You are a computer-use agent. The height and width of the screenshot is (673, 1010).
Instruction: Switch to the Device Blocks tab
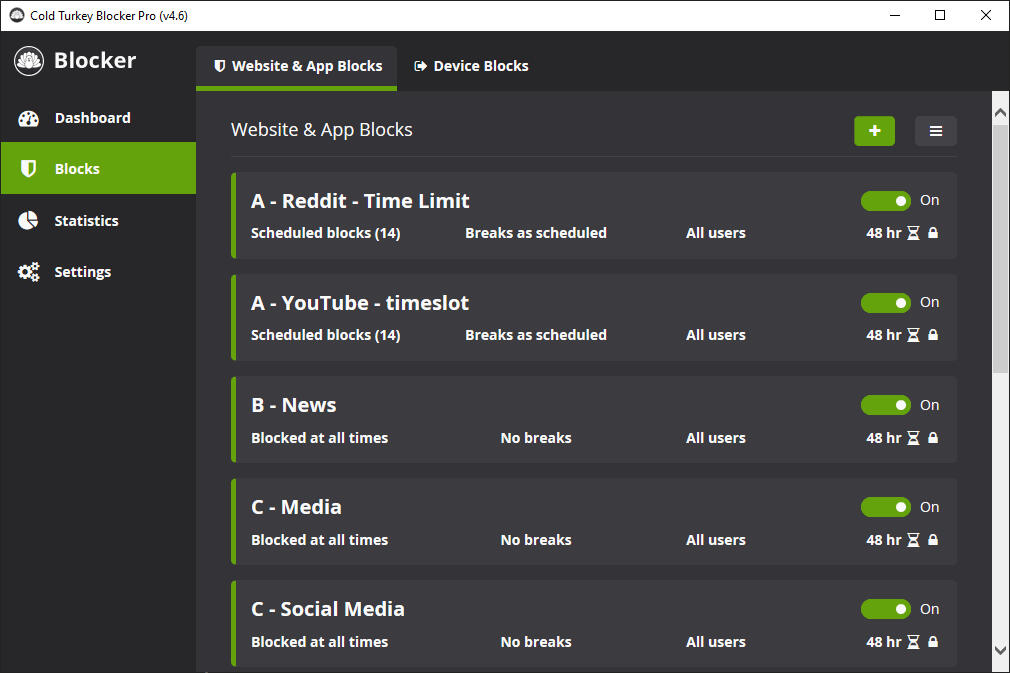471,66
